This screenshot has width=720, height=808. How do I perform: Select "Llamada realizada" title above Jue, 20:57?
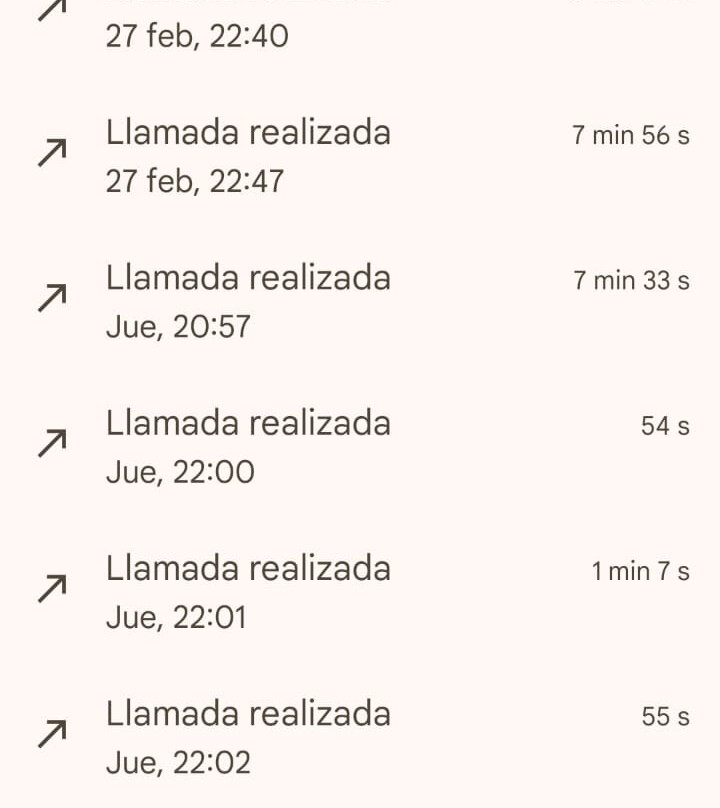click(248, 278)
